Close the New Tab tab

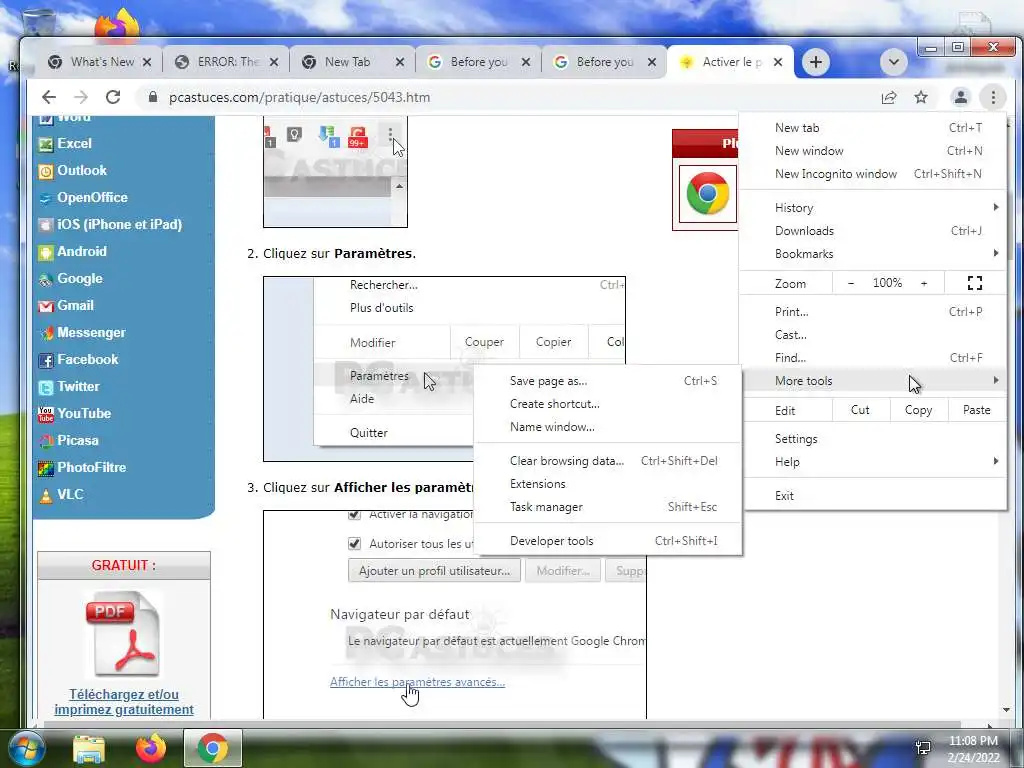400,62
